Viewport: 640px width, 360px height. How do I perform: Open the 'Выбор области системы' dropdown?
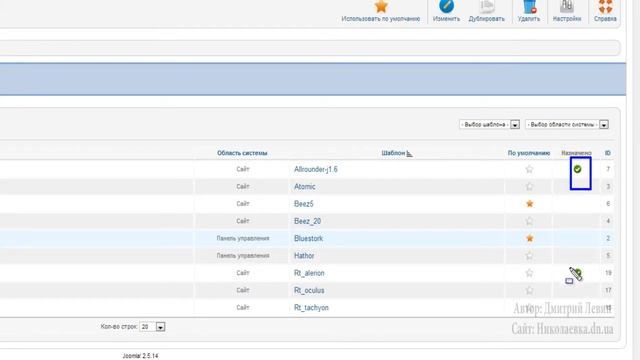567,124
